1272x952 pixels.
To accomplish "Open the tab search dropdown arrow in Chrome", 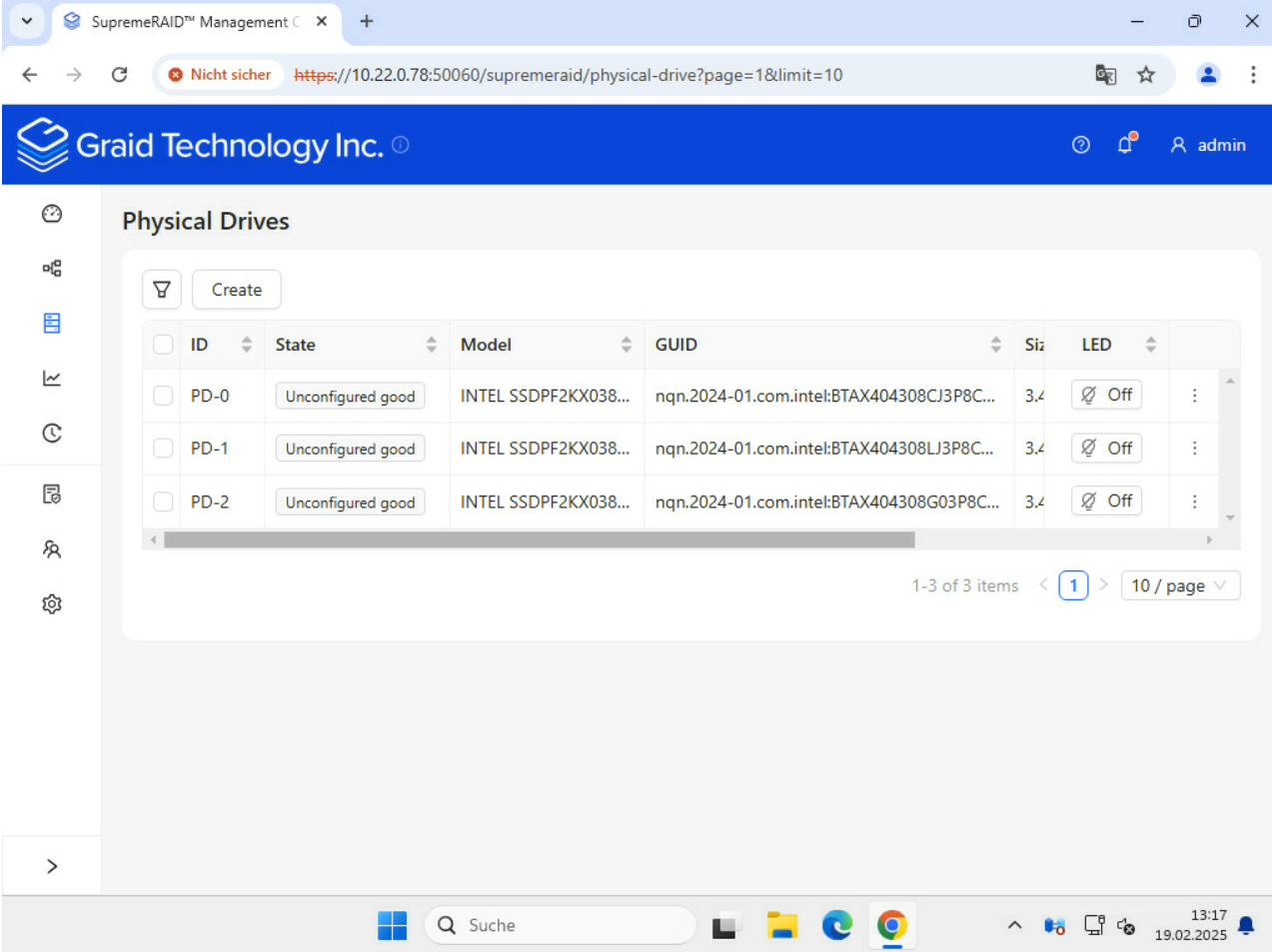I will pyautogui.click(x=27, y=21).
